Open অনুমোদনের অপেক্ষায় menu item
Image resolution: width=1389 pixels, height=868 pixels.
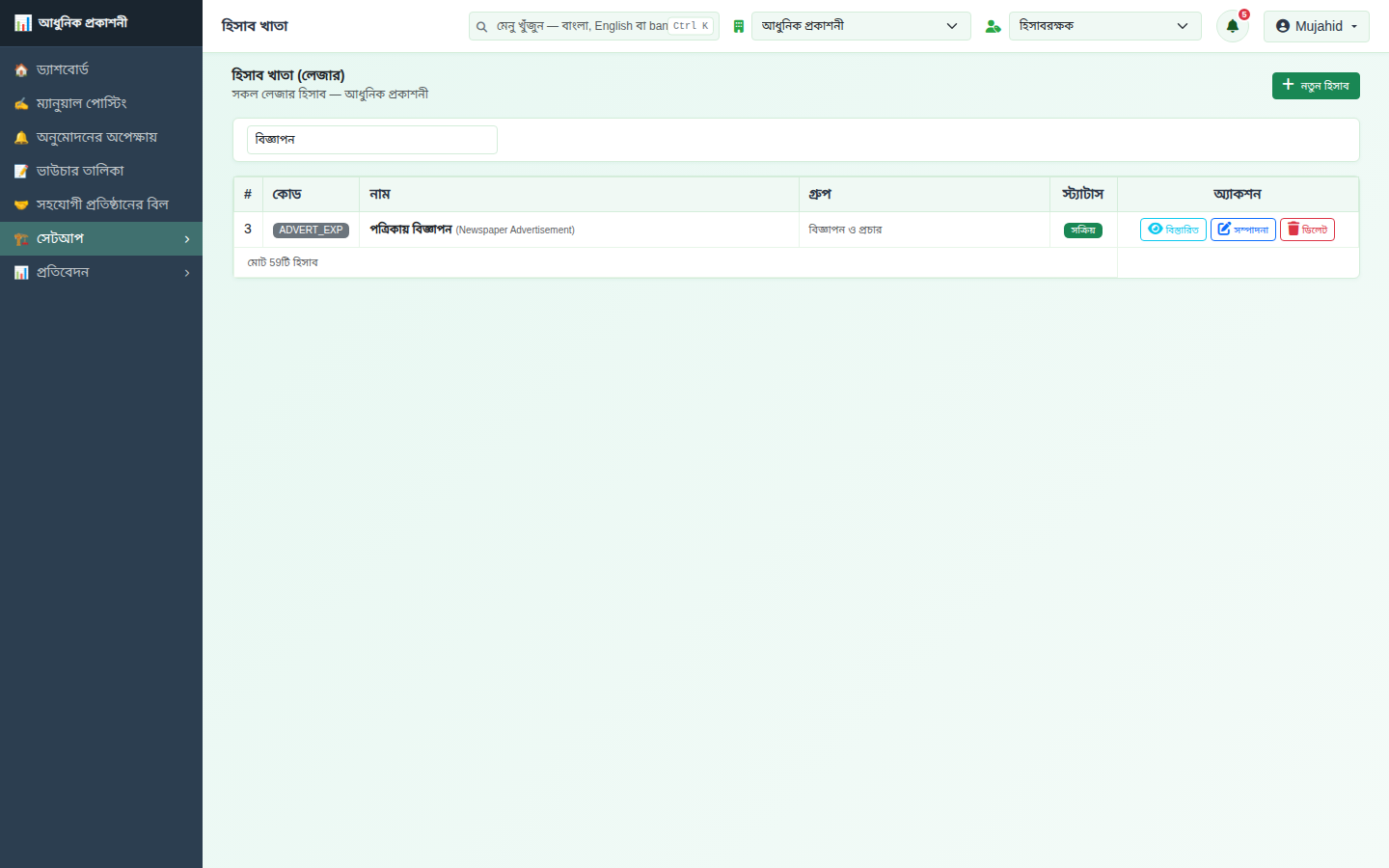point(101,138)
